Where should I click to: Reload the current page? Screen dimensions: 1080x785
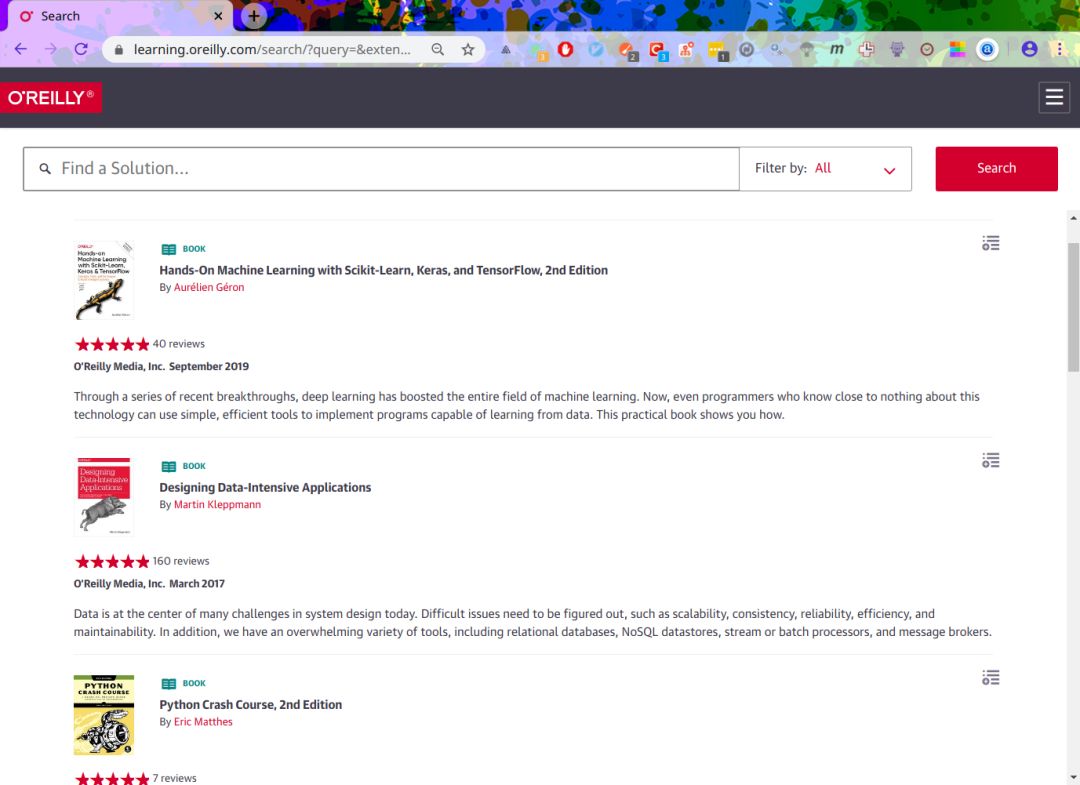[81, 49]
